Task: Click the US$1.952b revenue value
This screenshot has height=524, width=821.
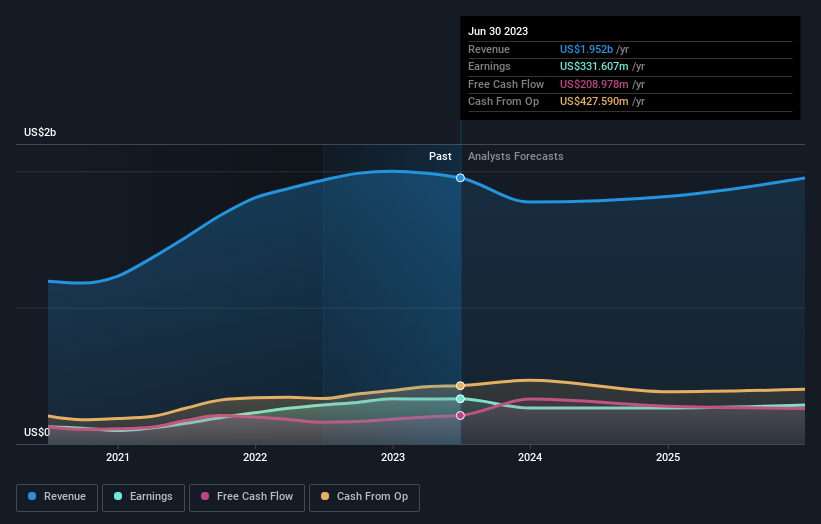Action: point(586,49)
